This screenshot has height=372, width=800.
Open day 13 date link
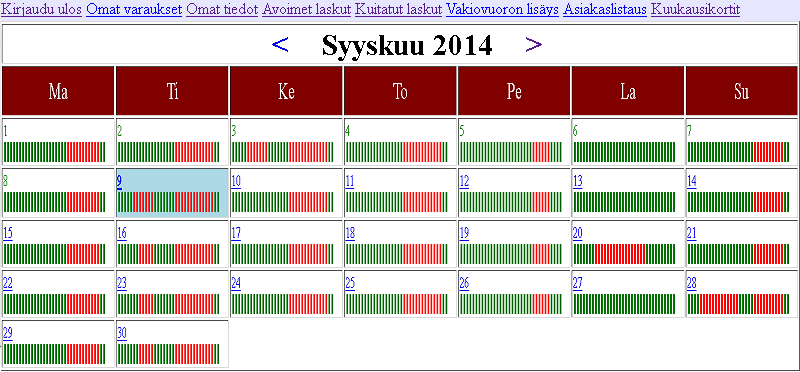coord(578,182)
